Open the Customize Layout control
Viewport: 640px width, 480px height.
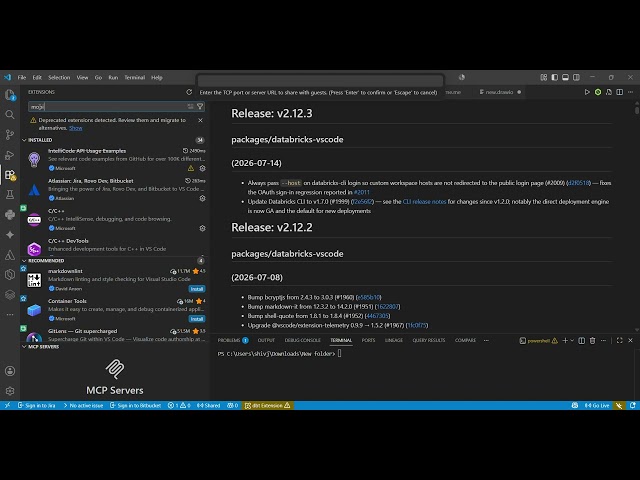coord(544,77)
